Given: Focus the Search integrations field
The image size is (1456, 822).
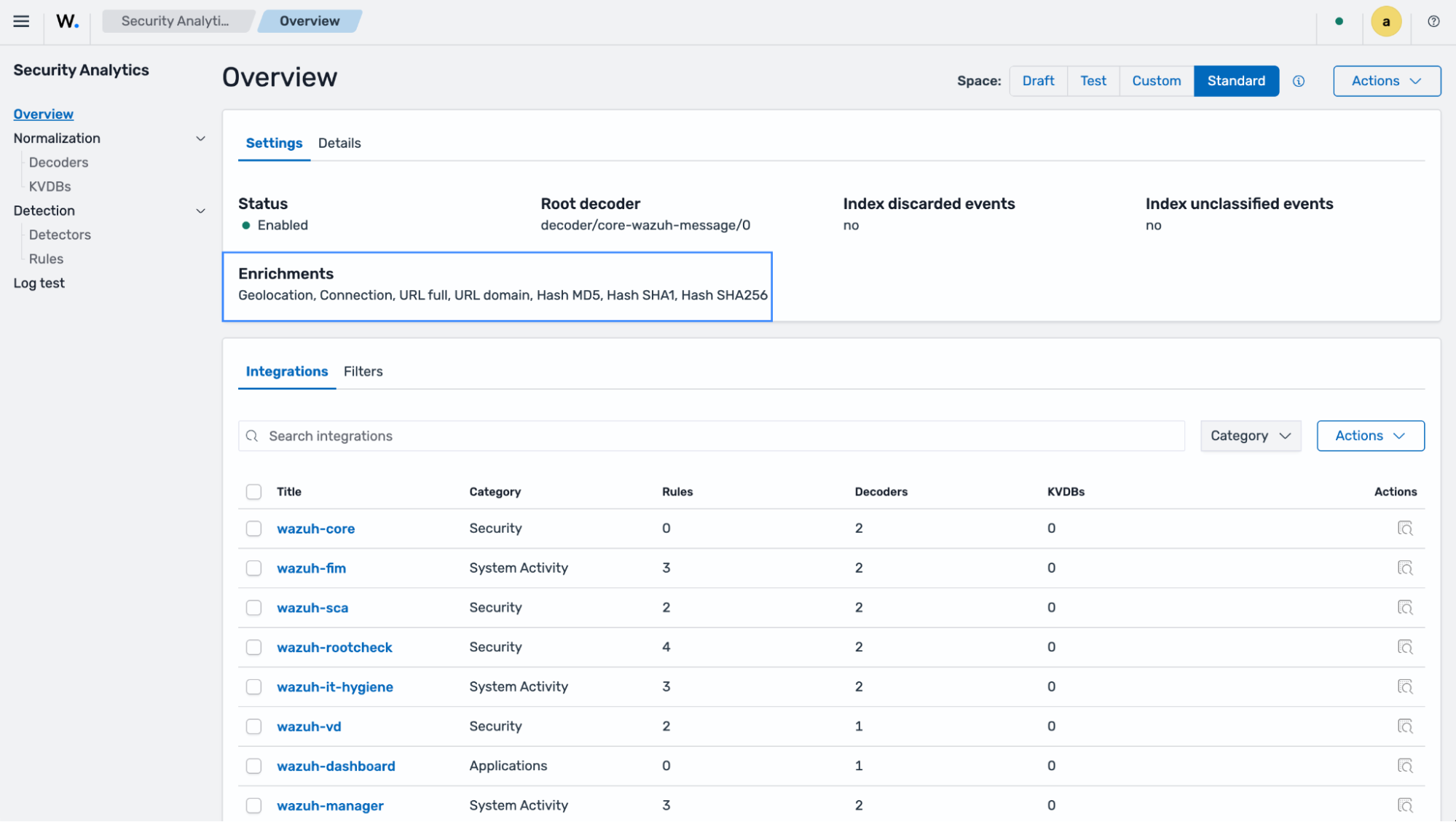Looking at the screenshot, I should coord(711,436).
